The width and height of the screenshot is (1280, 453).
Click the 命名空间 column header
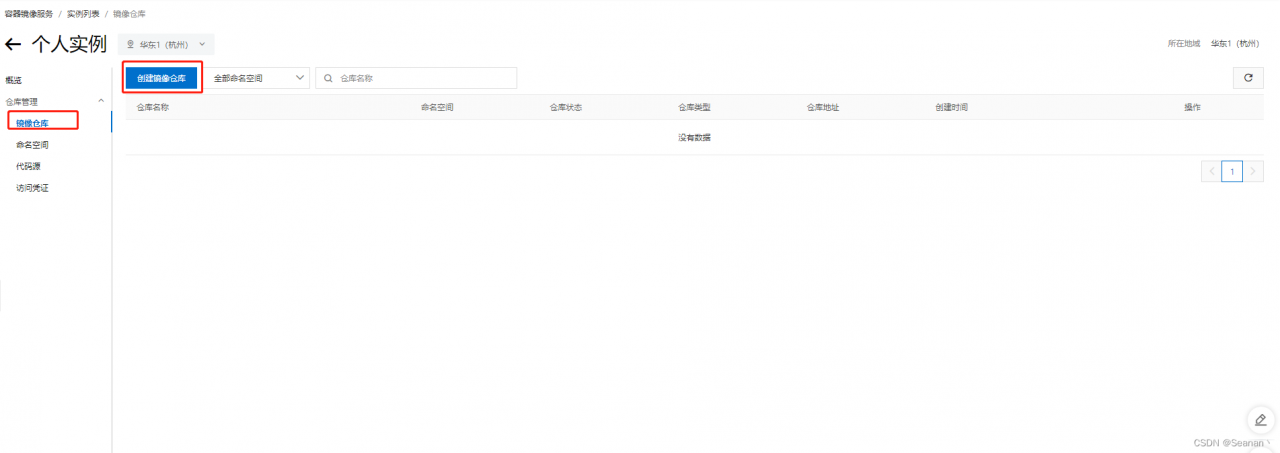[437, 107]
